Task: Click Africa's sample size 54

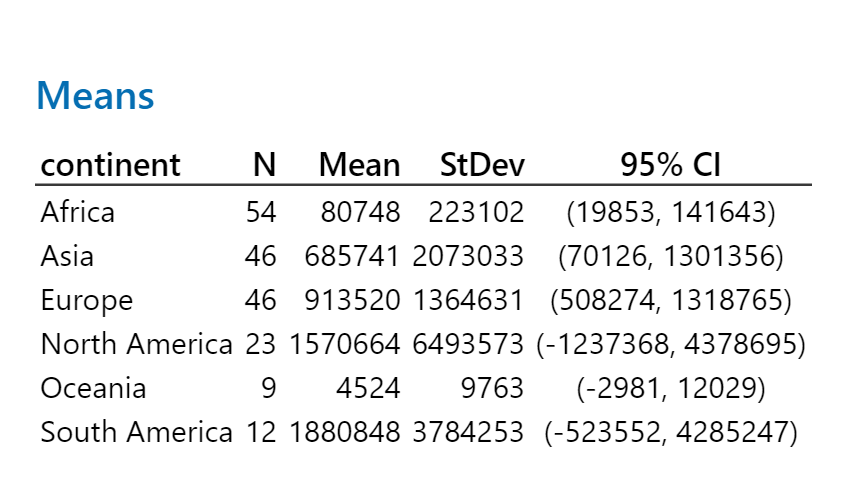Action: (260, 212)
